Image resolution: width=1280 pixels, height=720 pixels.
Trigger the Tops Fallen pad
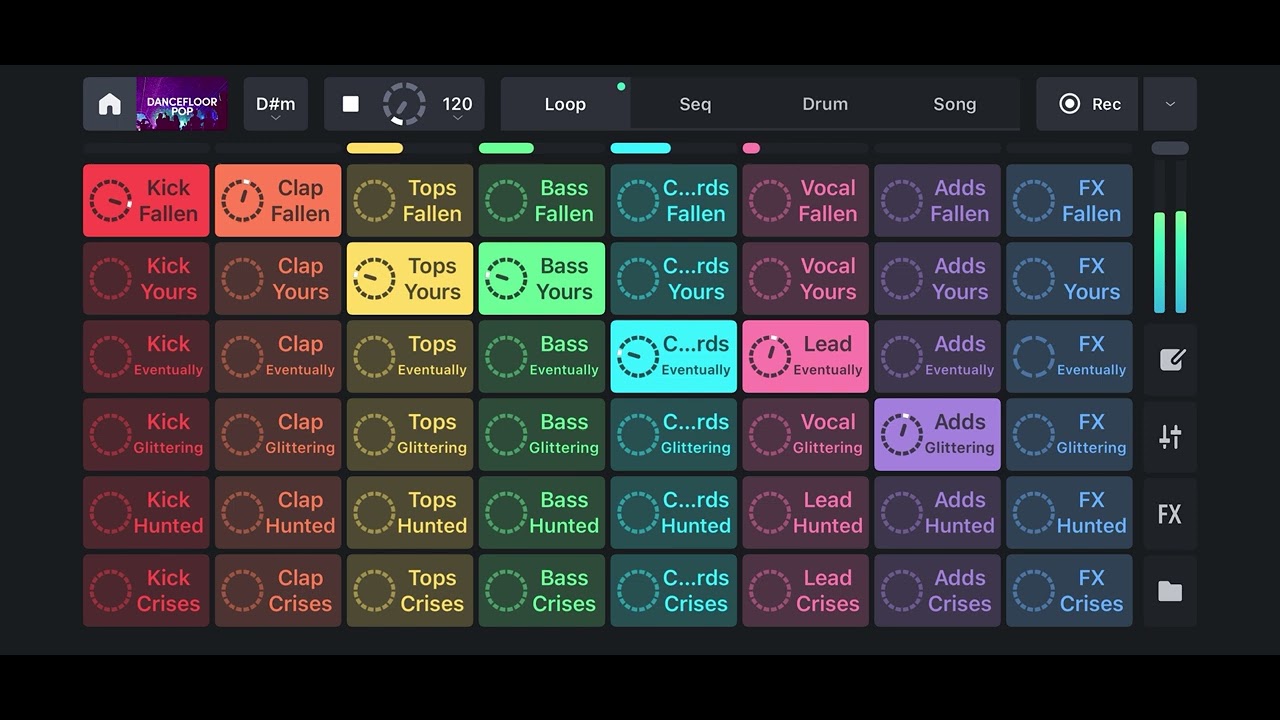click(x=410, y=201)
